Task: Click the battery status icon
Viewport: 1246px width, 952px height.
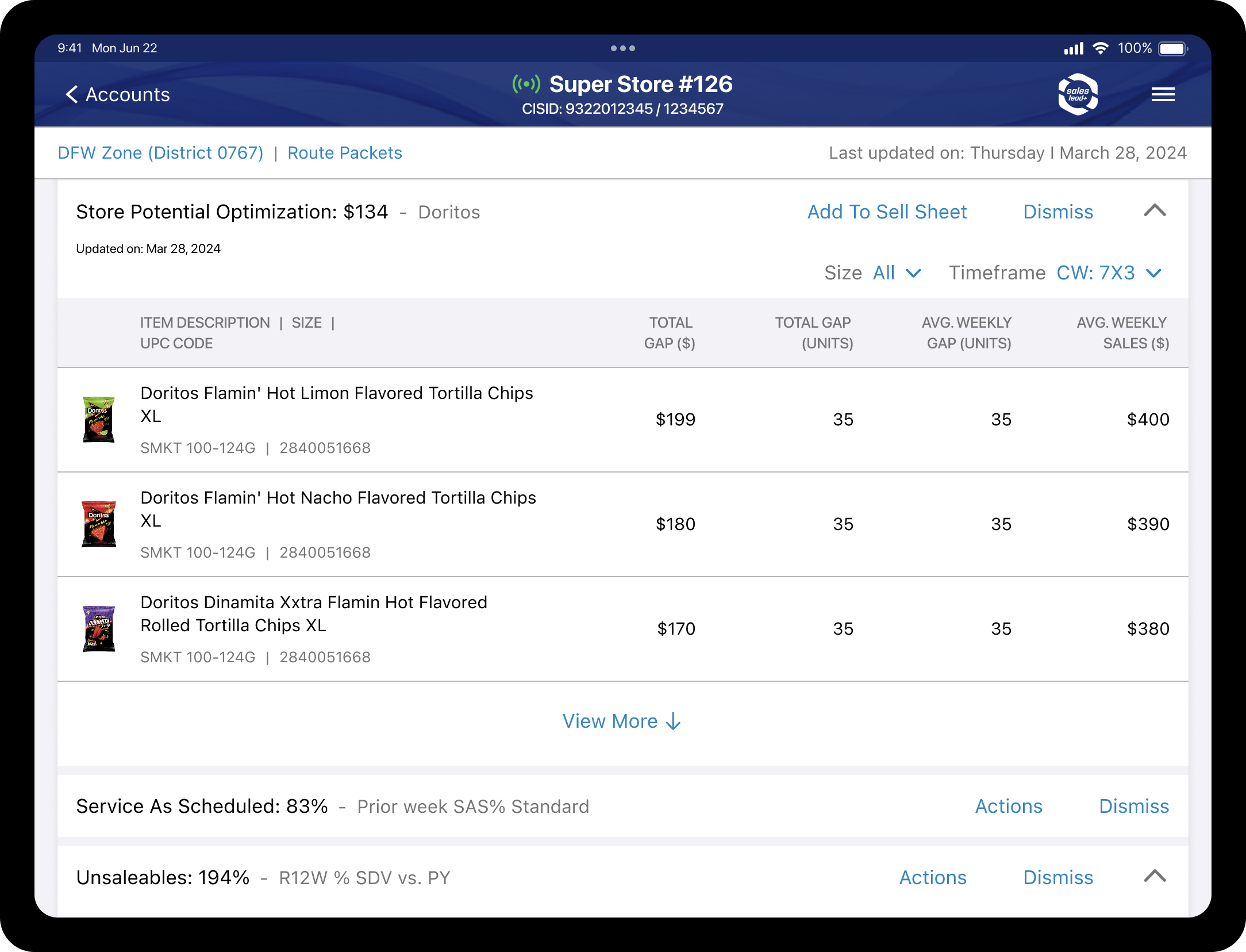Action: tap(1172, 48)
